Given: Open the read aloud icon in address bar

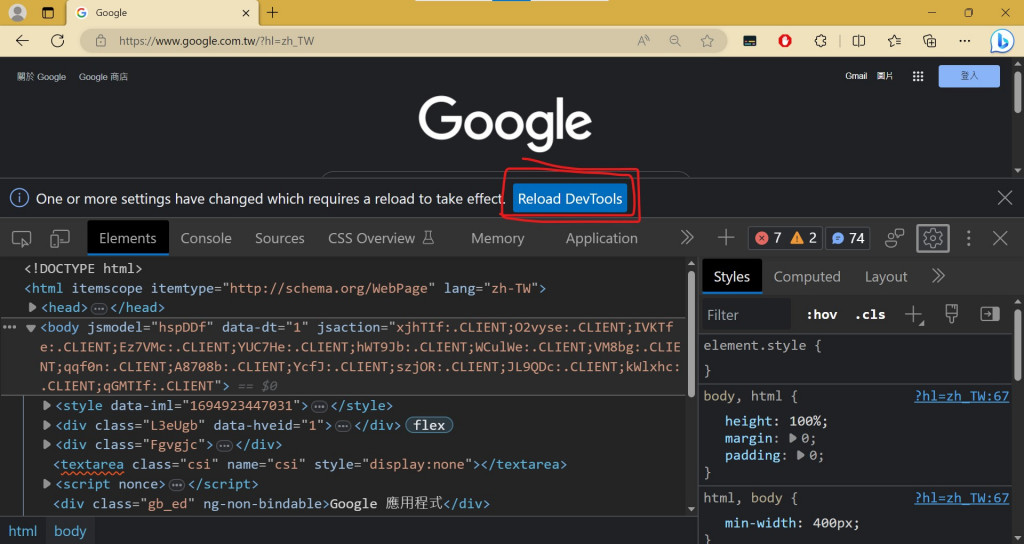Looking at the screenshot, I should (643, 40).
